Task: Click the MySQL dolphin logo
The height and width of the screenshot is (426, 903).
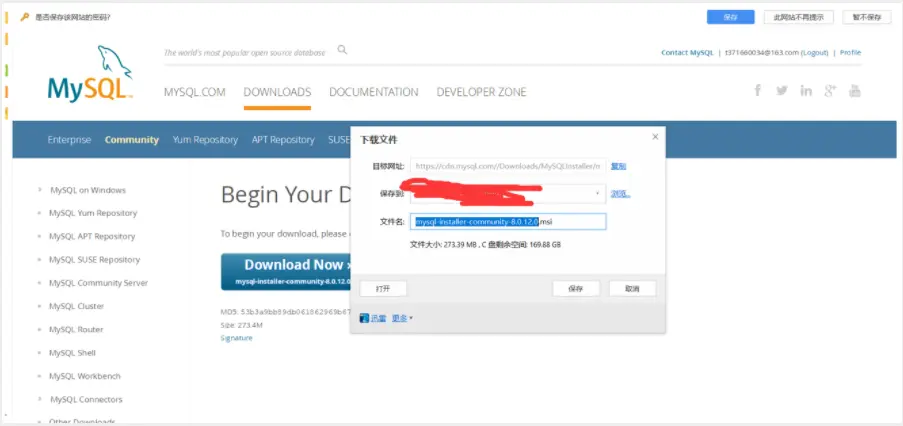Action: (90, 74)
